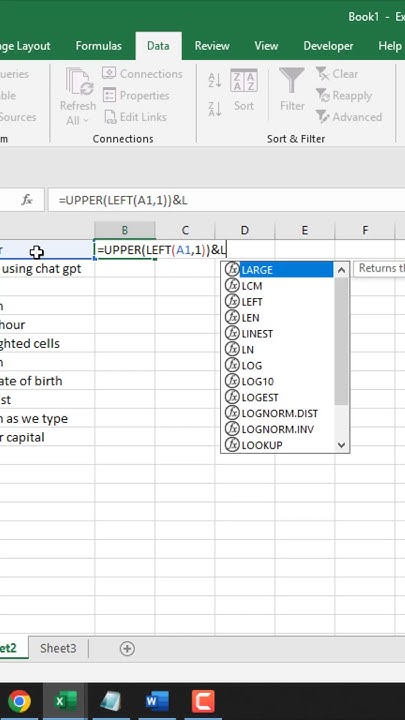Image resolution: width=405 pixels, height=720 pixels.
Task: Click the function list scrollbar thumb
Action: tap(341, 341)
